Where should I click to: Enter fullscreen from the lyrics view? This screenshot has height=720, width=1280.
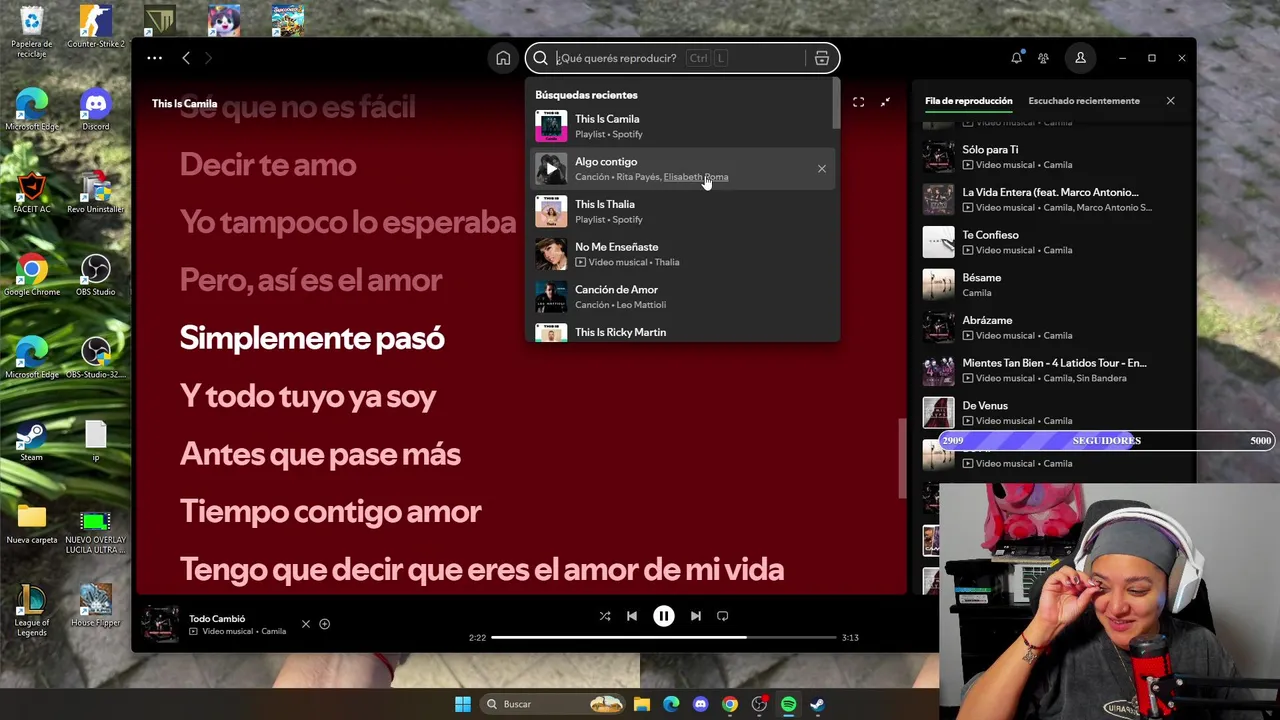(858, 102)
